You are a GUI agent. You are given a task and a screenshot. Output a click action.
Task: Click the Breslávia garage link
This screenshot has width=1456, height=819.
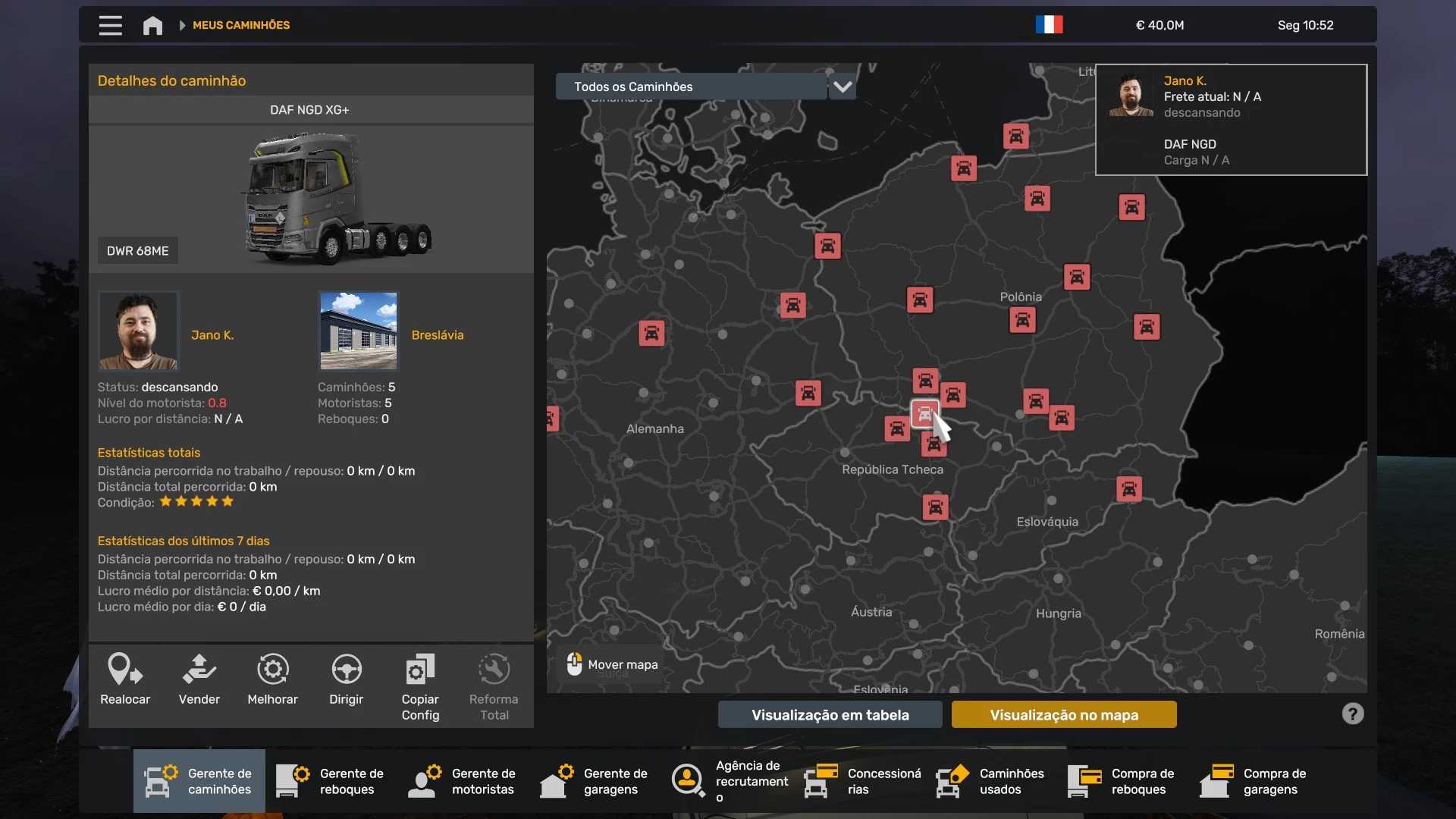click(x=437, y=334)
